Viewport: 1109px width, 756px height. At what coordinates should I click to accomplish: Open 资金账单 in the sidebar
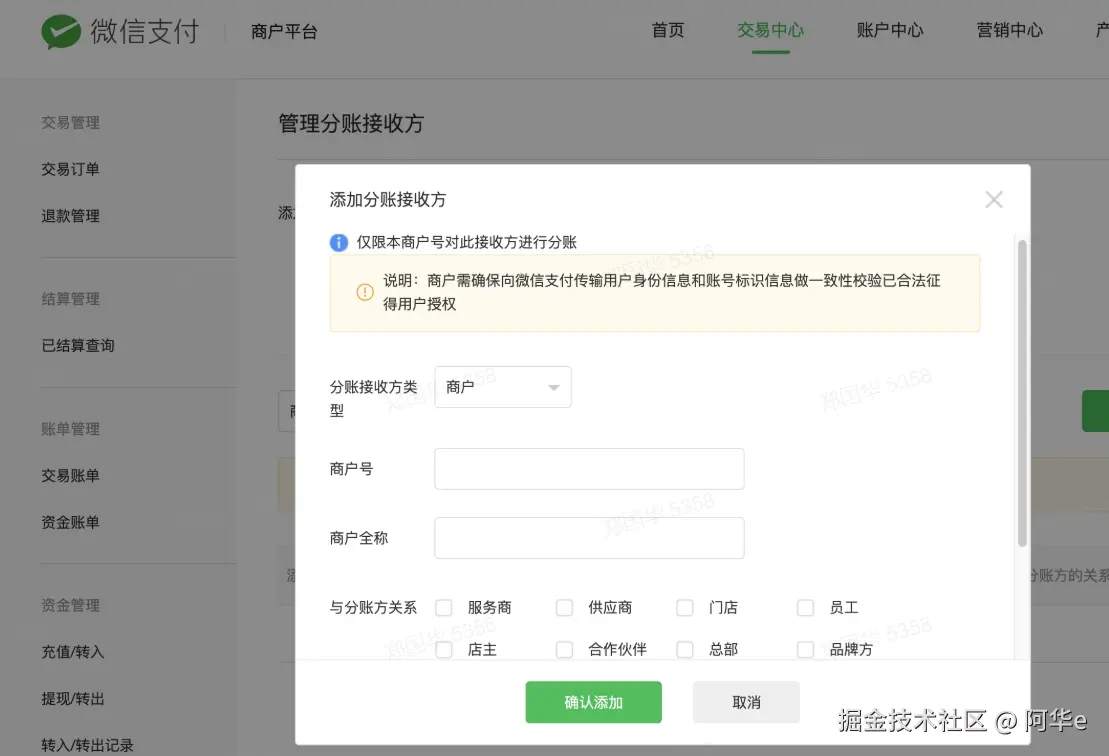[x=70, y=522]
